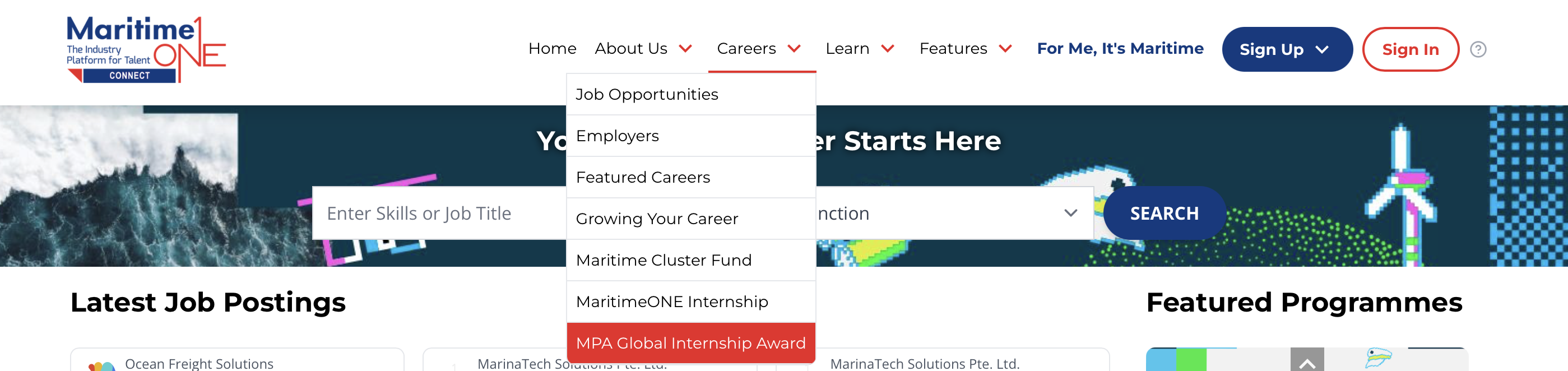Screen dimensions: 1568x371
Task: Expand the About Us dropdown chevron
Action: click(x=685, y=49)
